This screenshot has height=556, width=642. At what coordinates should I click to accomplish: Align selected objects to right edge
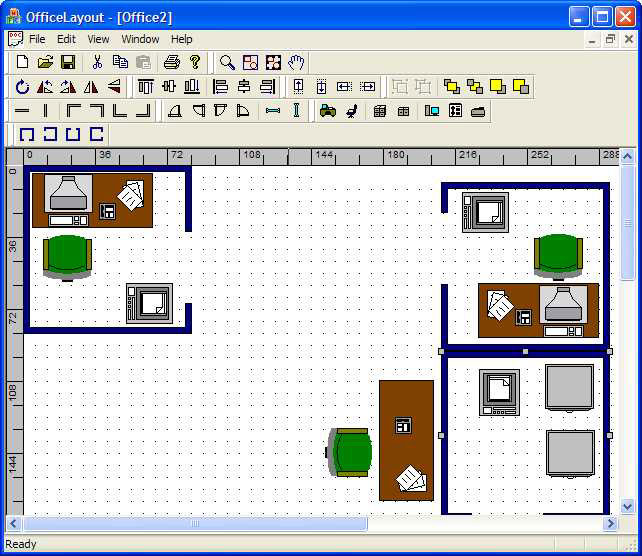pyautogui.click(x=267, y=87)
